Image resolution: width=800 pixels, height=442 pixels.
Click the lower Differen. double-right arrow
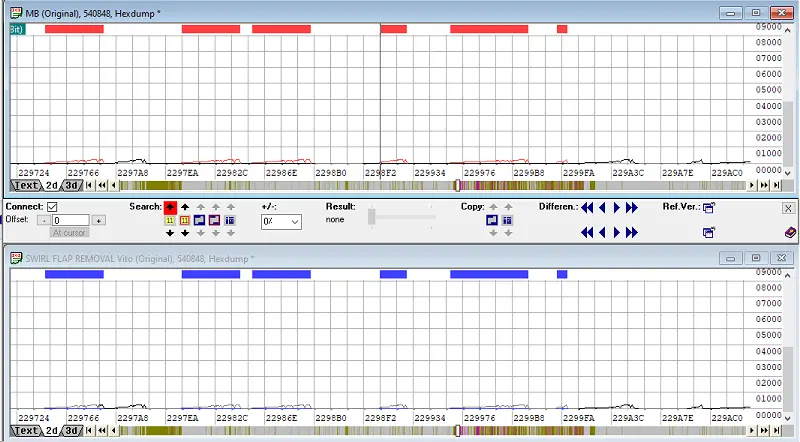tap(632, 233)
